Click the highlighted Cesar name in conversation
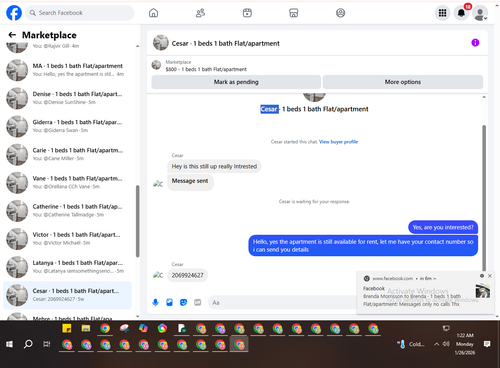 point(269,109)
